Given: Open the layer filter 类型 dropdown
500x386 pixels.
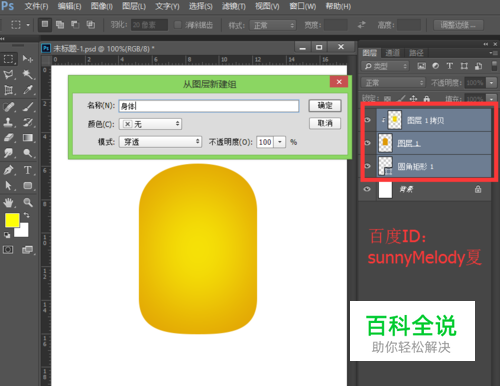Looking at the screenshot, I should [x=385, y=66].
